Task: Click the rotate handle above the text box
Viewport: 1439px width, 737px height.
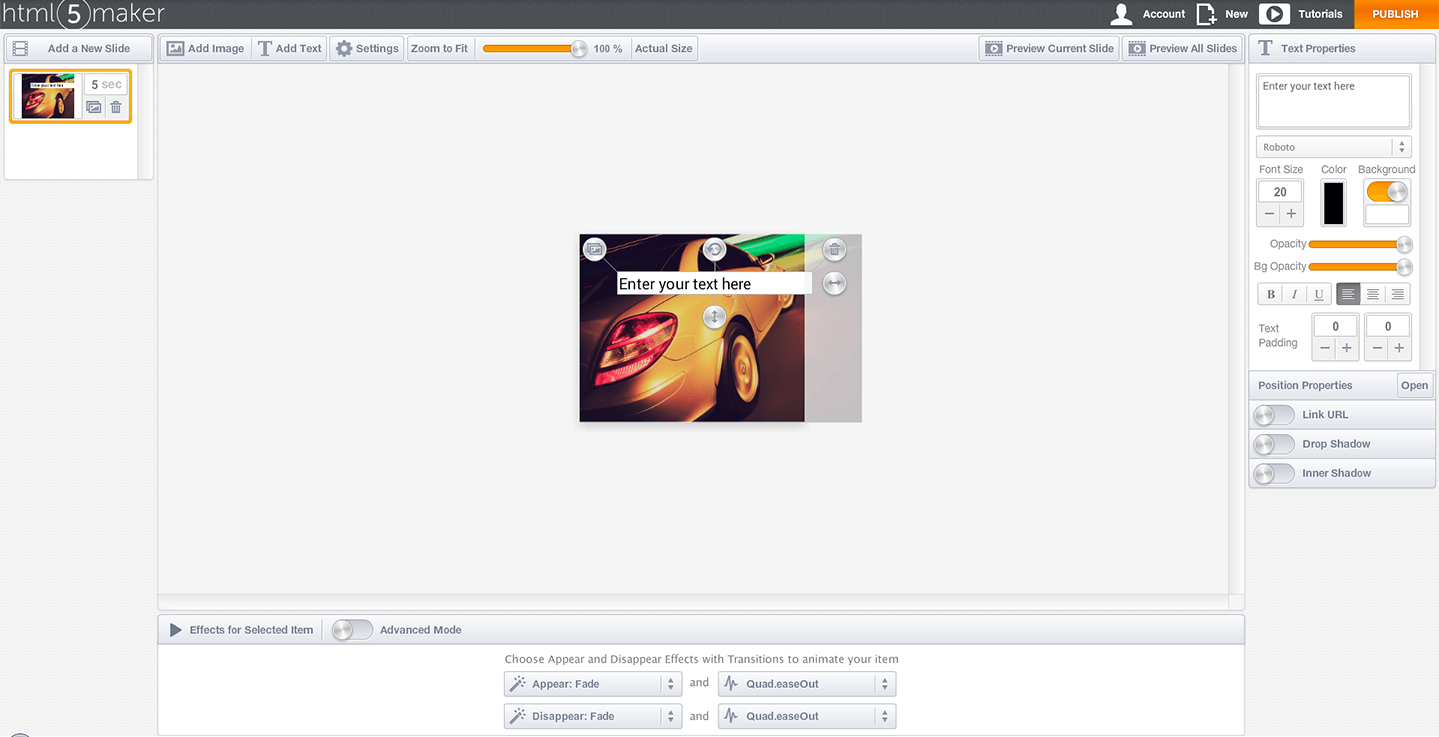Action: click(x=714, y=249)
